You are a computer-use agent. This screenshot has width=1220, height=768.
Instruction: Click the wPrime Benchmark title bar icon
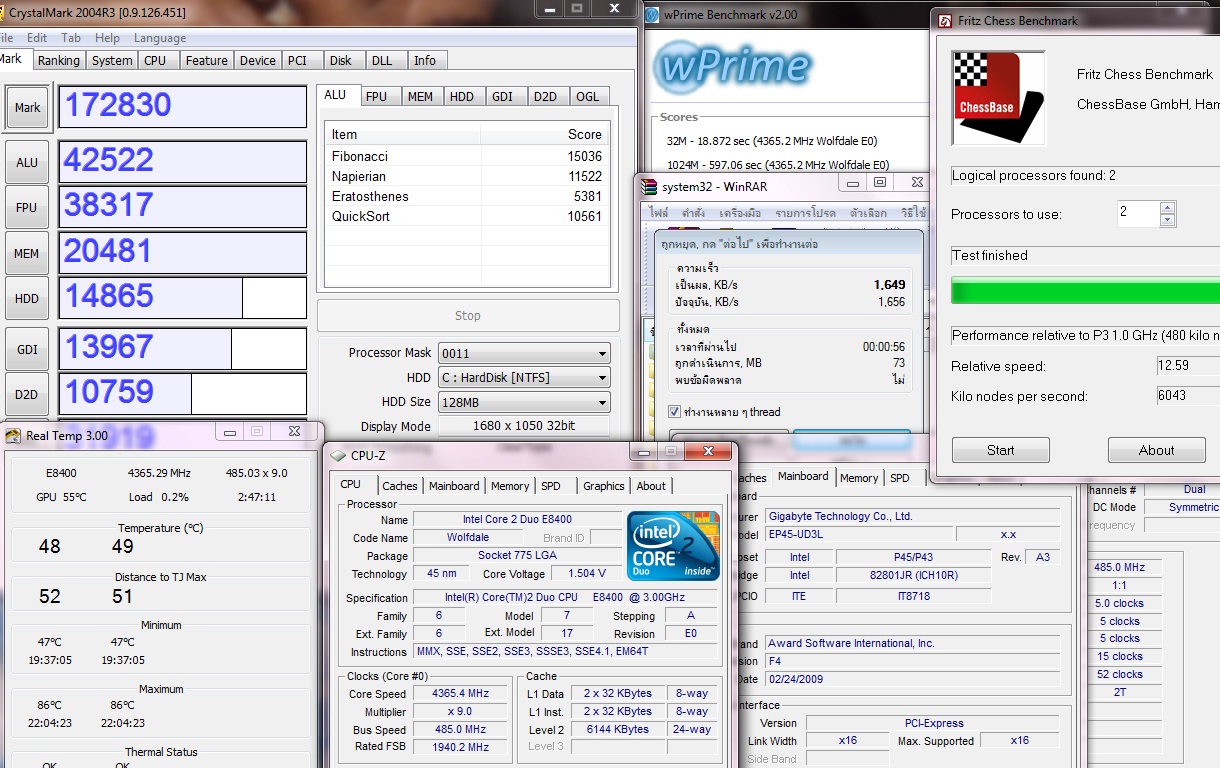(x=653, y=15)
